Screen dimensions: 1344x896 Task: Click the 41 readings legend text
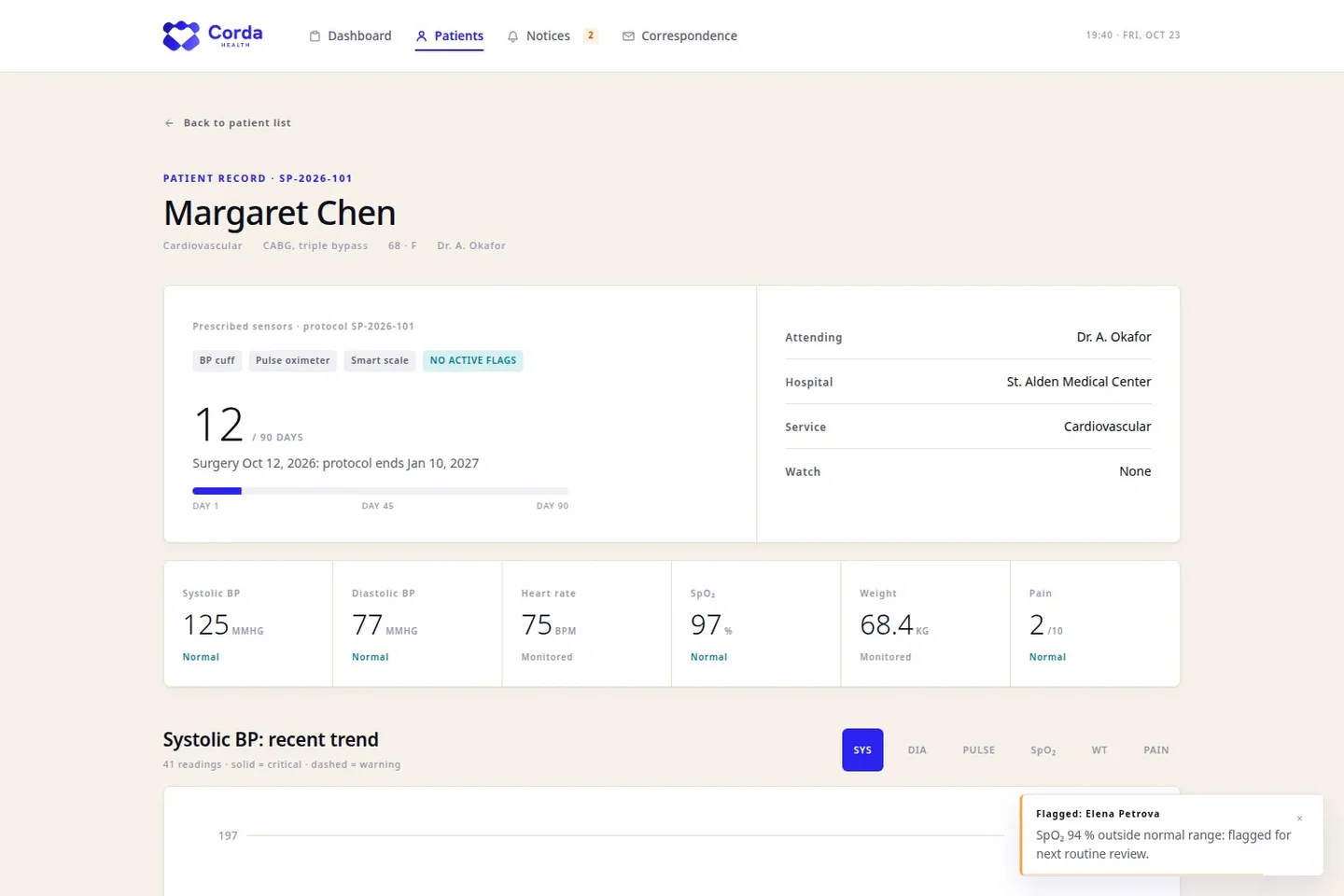(x=282, y=764)
